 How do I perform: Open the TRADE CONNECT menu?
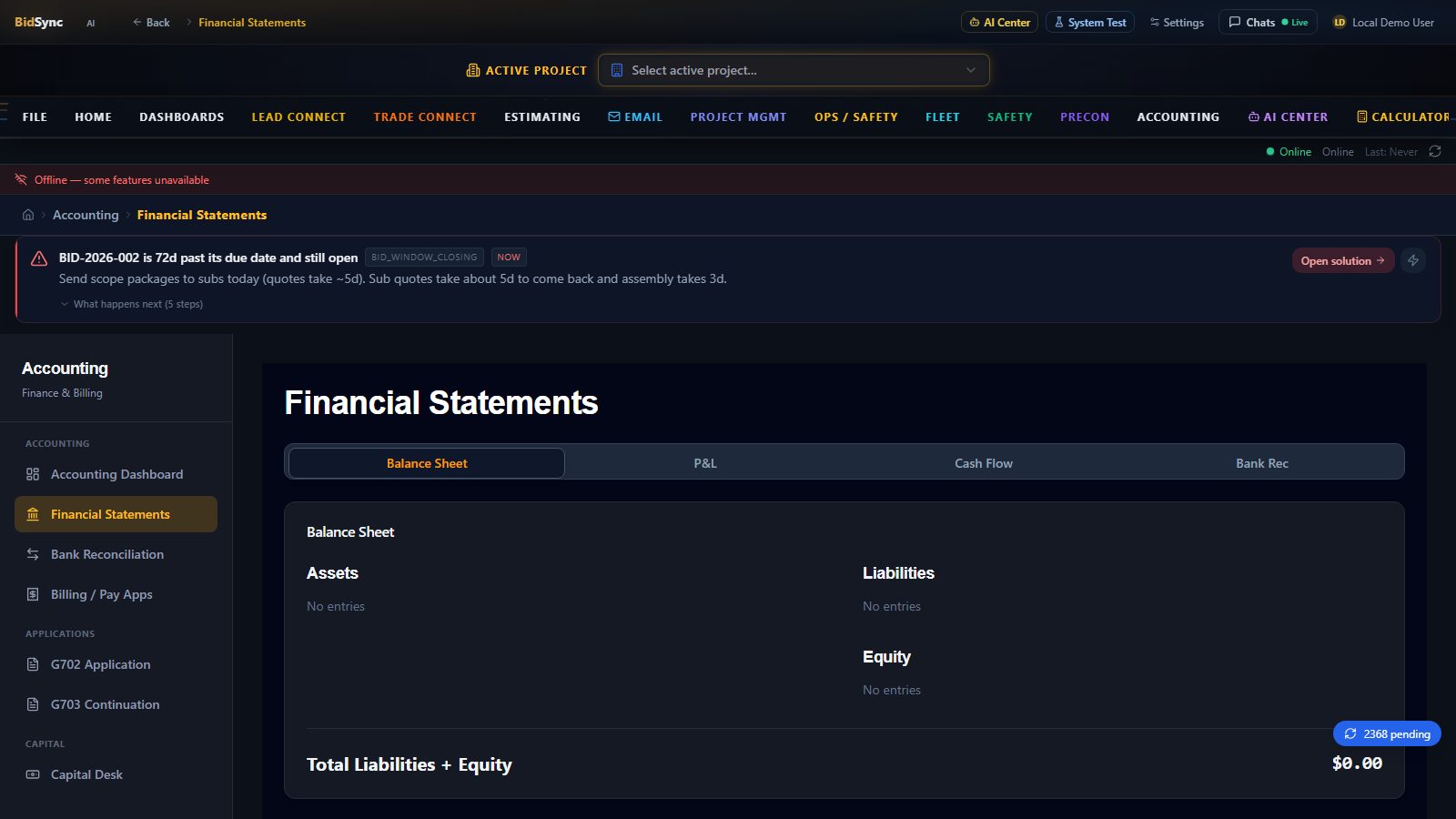[425, 116]
